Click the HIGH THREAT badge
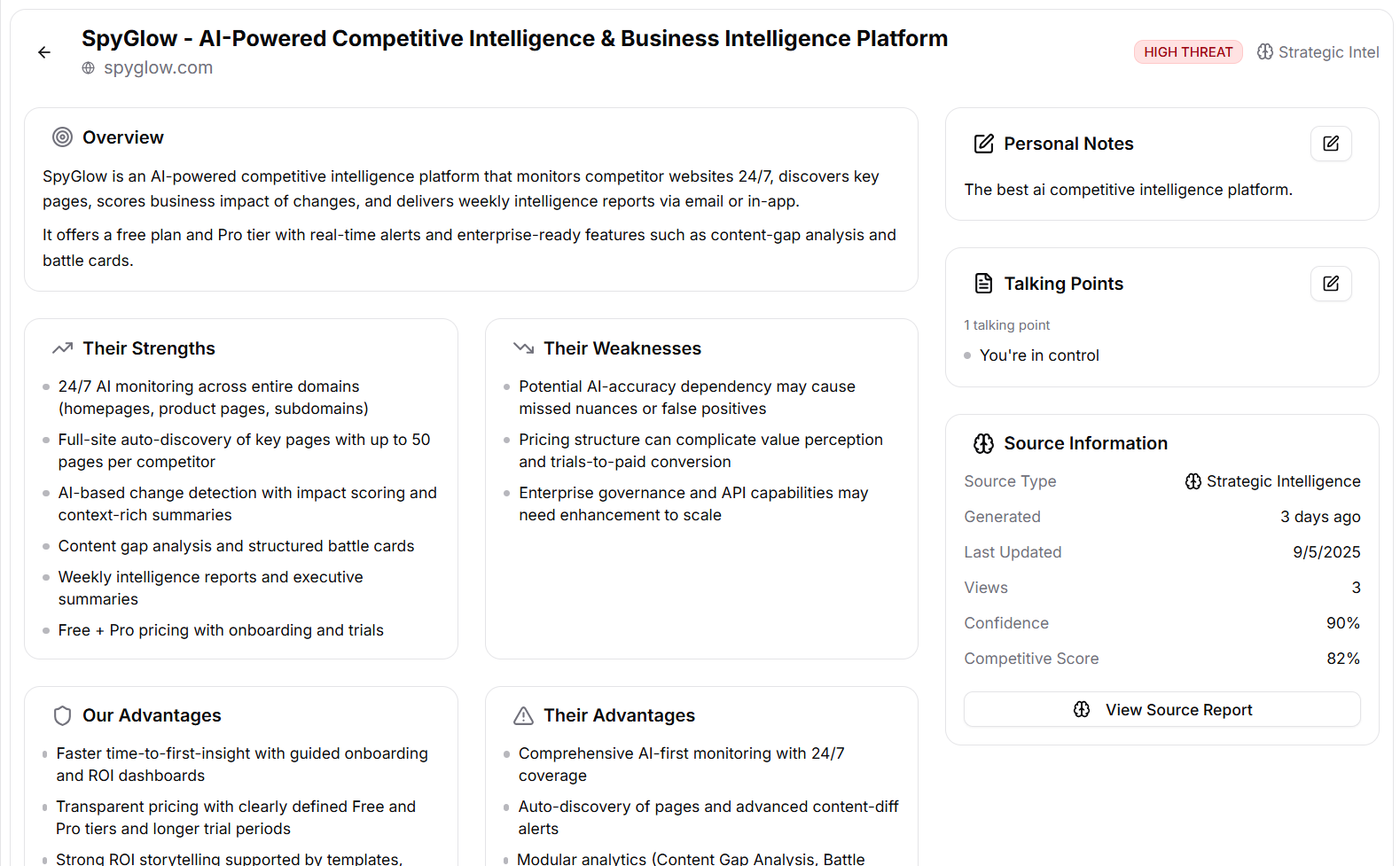The height and width of the screenshot is (866, 1400). pyautogui.click(x=1188, y=52)
